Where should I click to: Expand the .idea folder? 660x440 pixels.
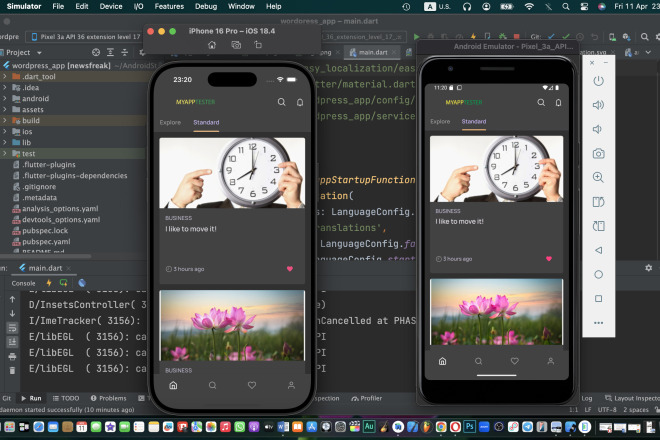5,88
